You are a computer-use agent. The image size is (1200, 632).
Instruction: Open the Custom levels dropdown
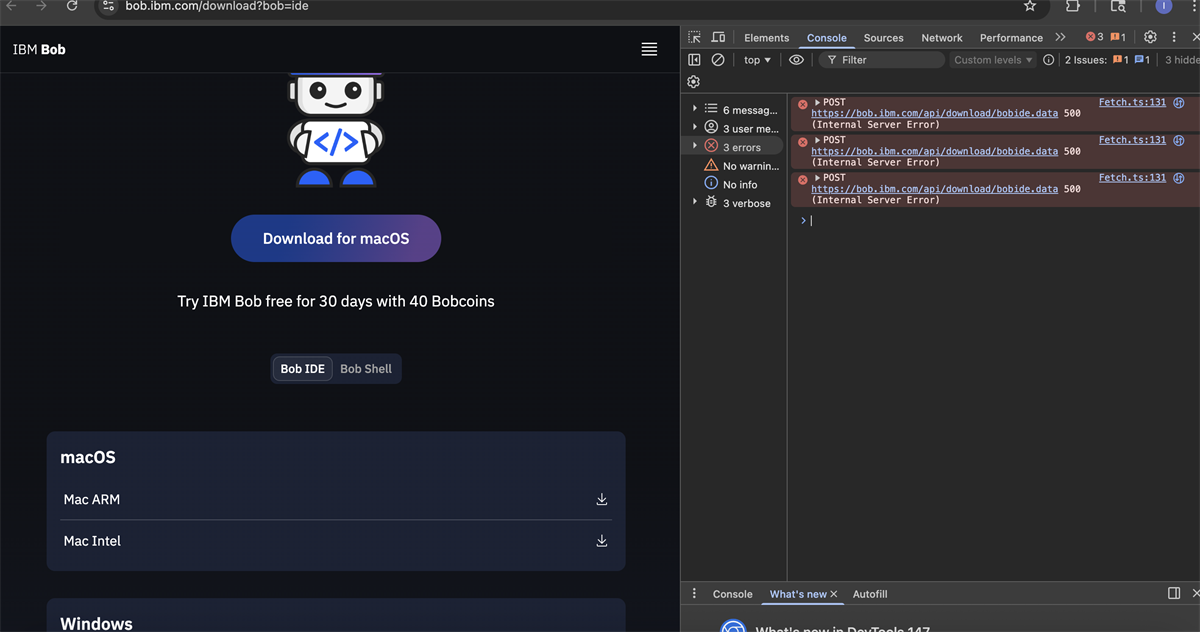(x=993, y=60)
